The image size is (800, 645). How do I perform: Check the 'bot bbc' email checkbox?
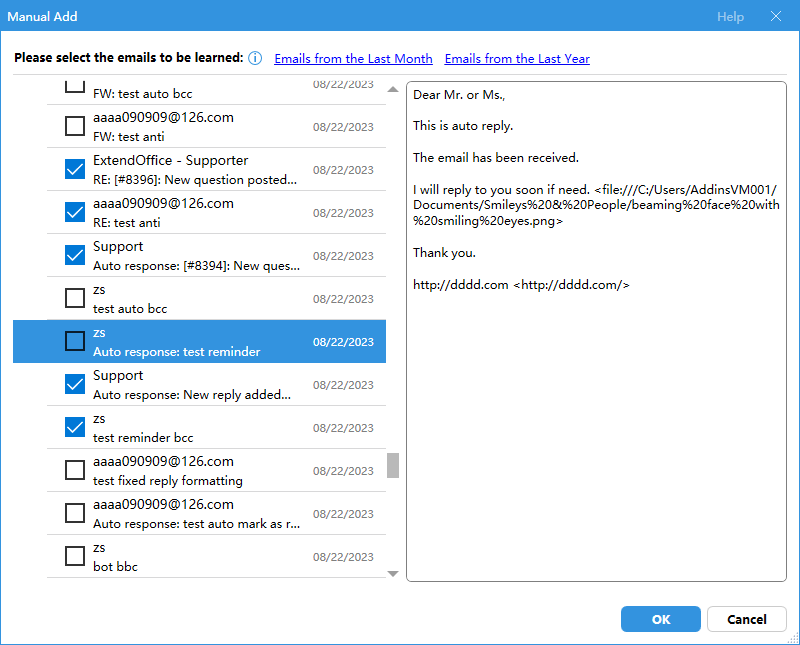pos(75,556)
